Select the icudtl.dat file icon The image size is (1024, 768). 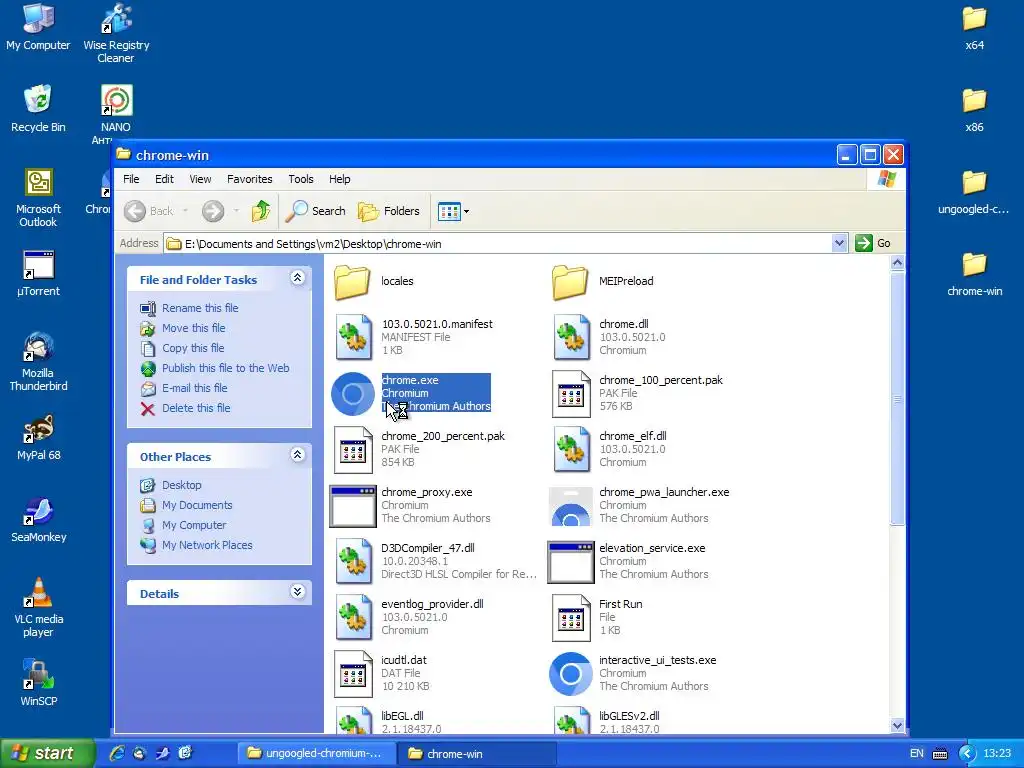click(x=353, y=674)
